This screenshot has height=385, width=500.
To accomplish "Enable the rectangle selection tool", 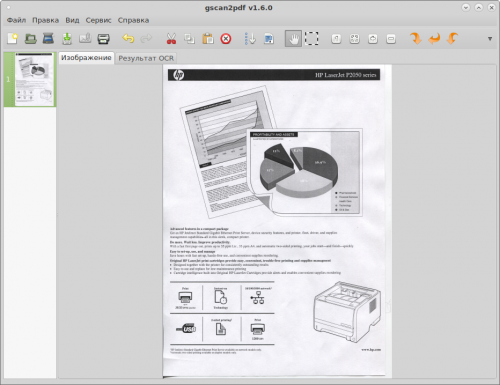I will click(x=312, y=39).
